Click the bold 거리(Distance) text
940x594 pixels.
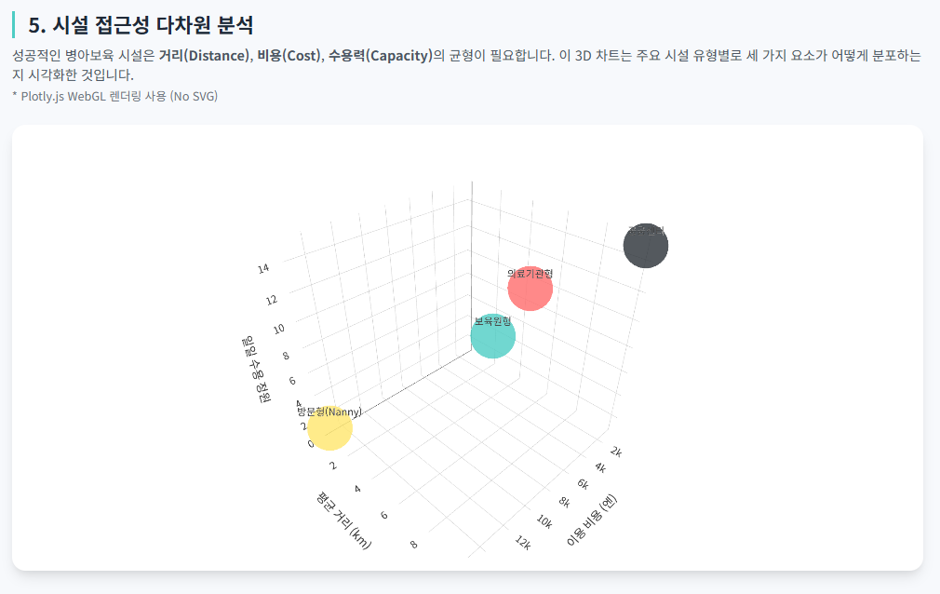204,56
